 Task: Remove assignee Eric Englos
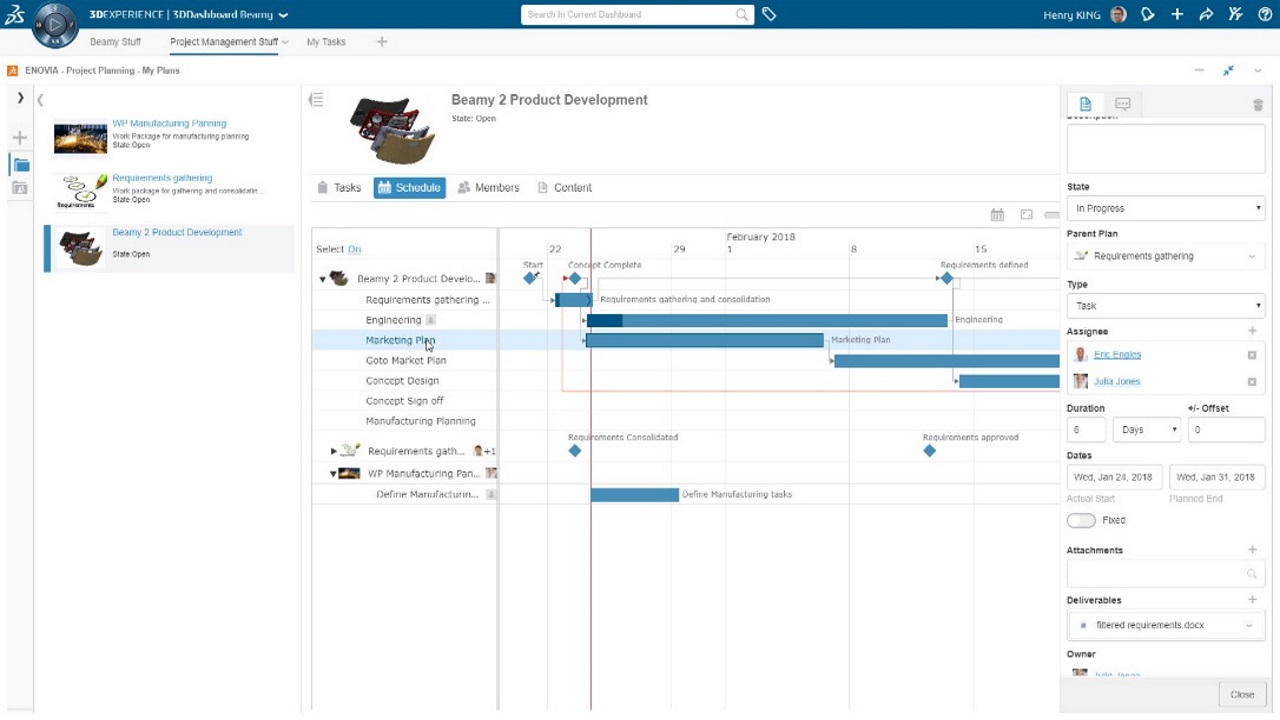pos(1251,355)
